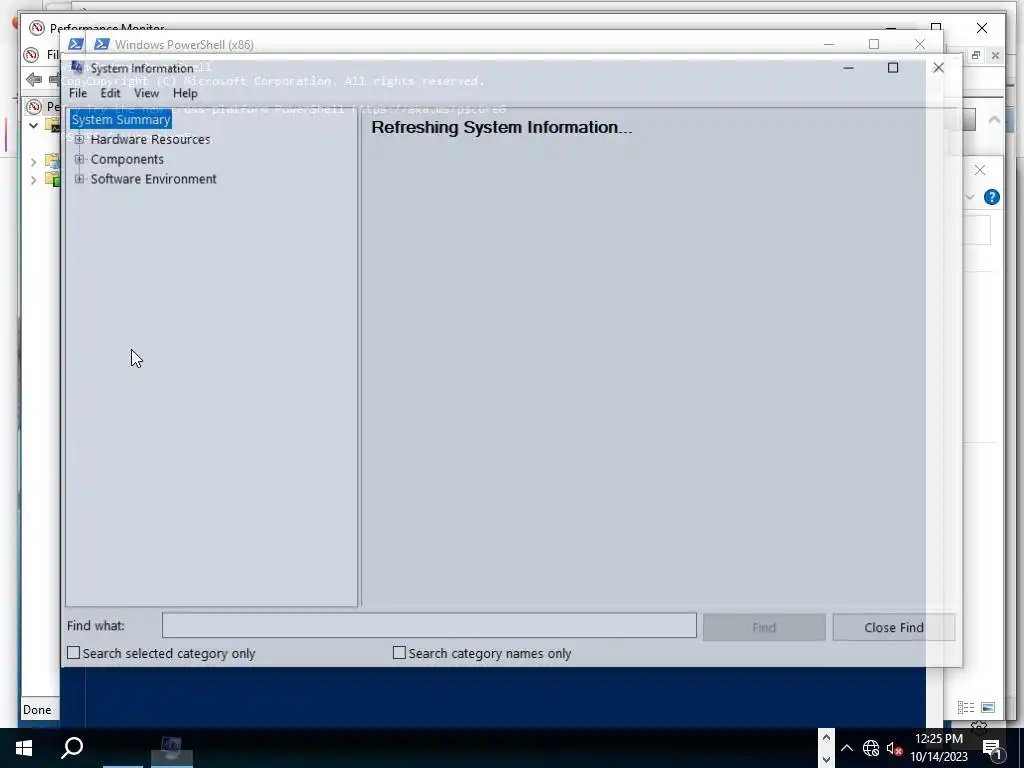Select the Components tree item
Viewport: 1024px width, 768px height.
[127, 159]
